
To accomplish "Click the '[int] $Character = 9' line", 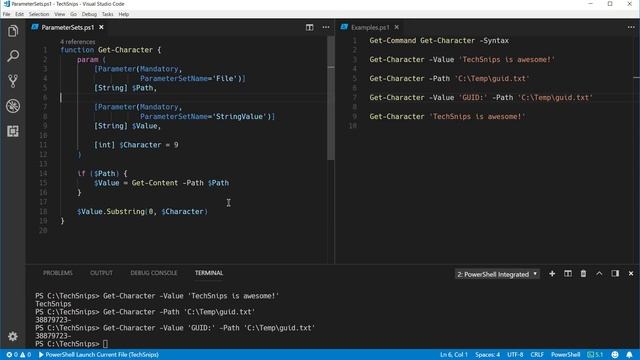I will [136, 145].
